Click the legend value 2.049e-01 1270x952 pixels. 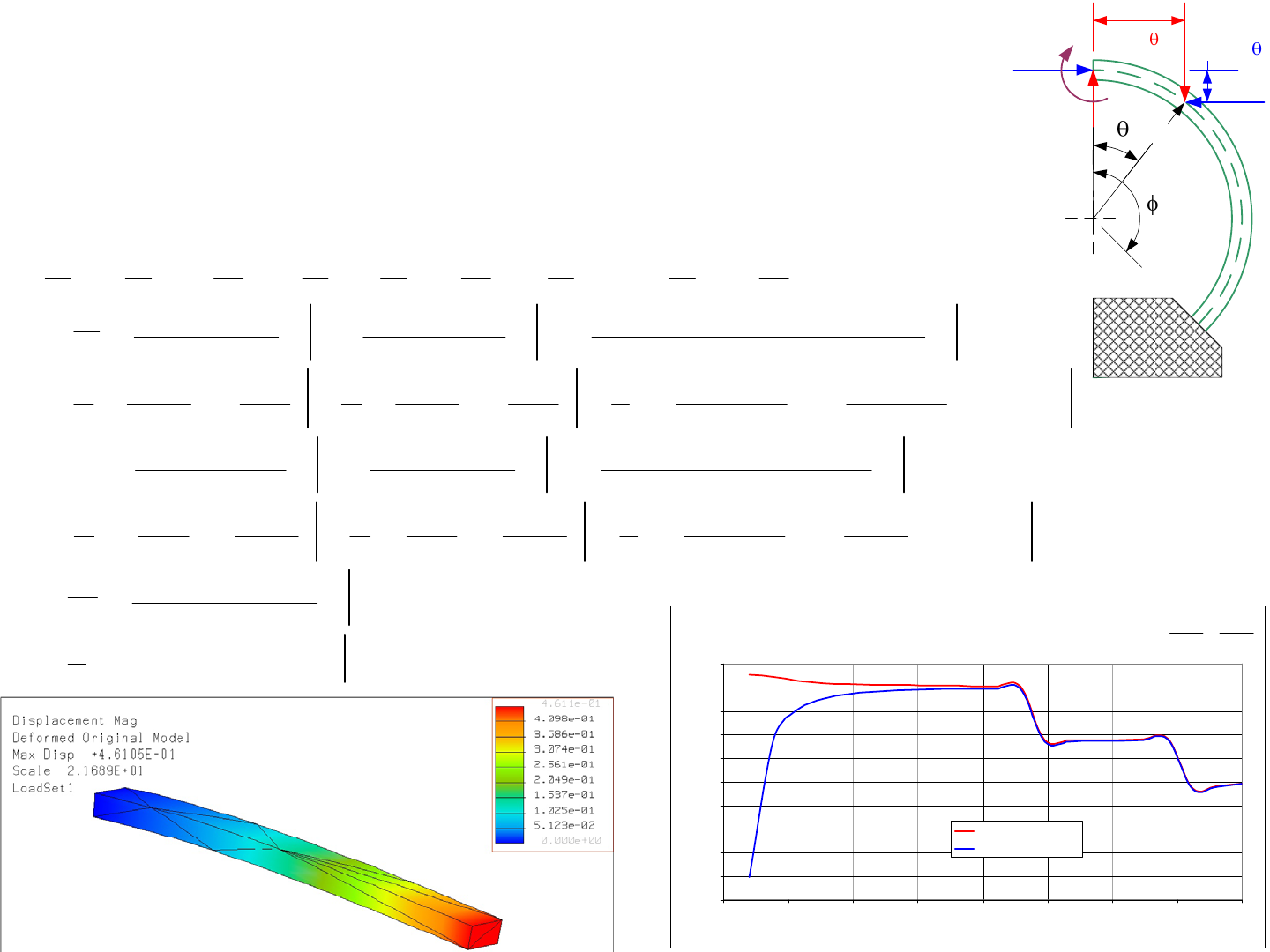pos(564,779)
